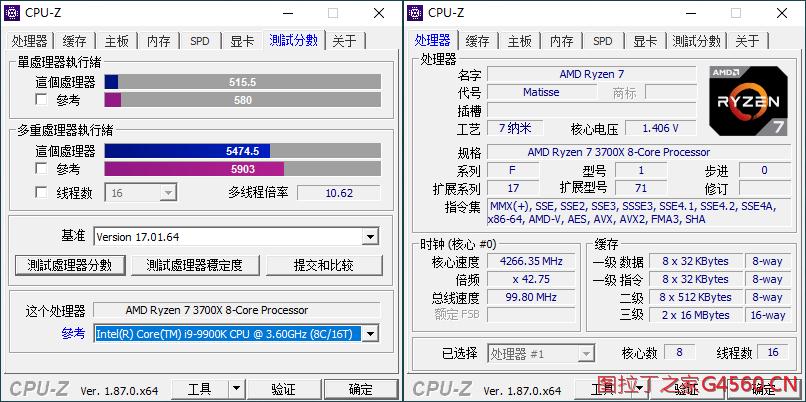The image size is (806, 402).
Task: Click 指令集 instruction list text
Action: pyautogui.click(x=639, y=212)
